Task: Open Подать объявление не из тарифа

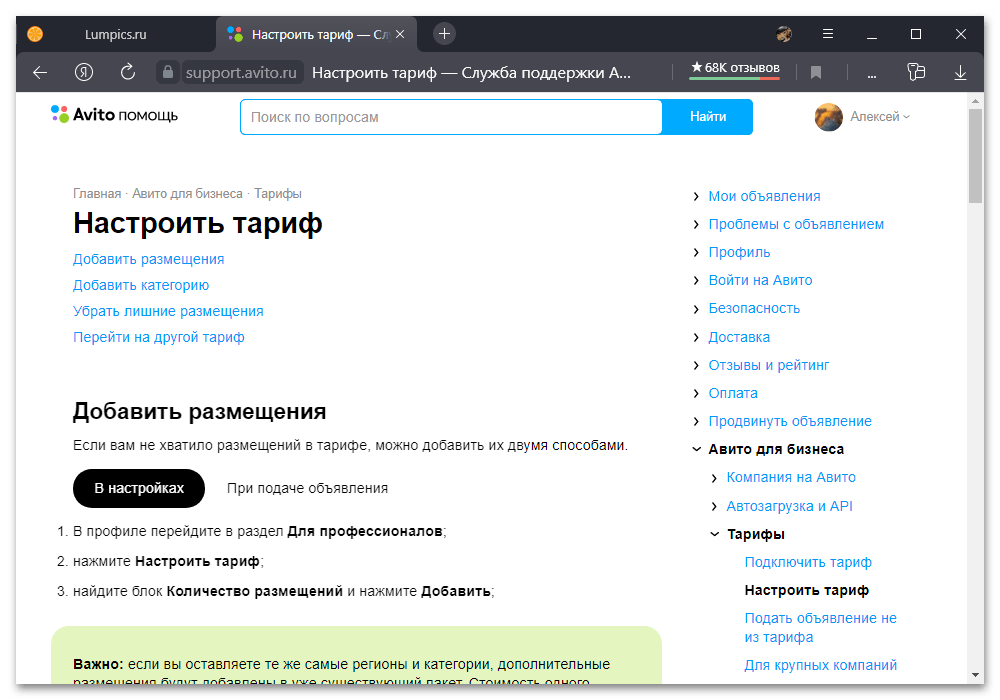Action: (820, 627)
